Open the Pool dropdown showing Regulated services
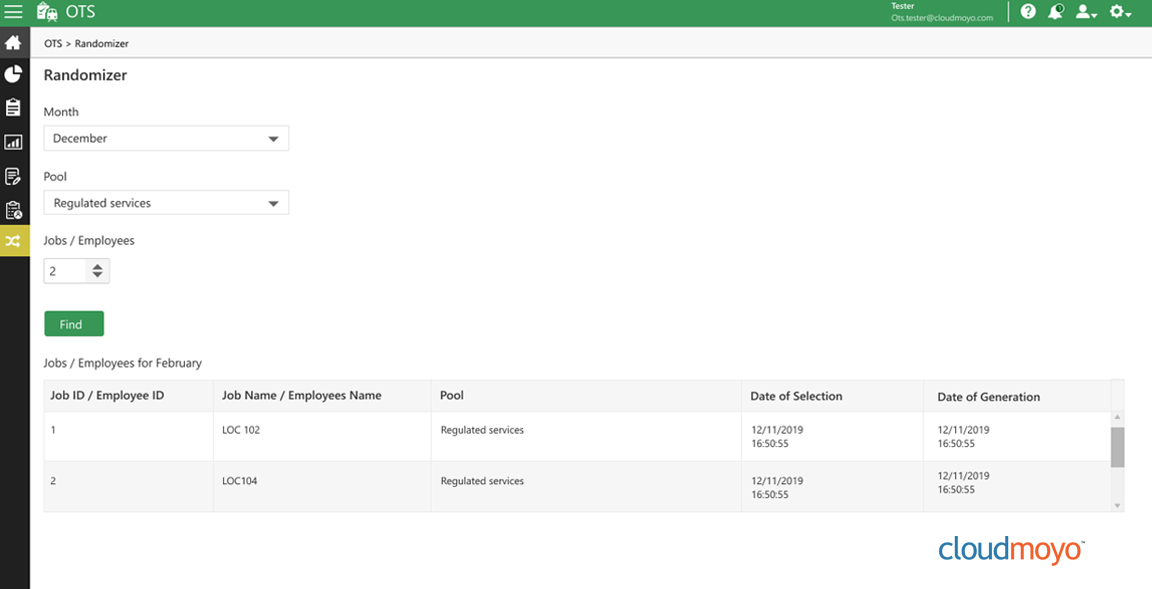Screen dimensions: 1152x589 (166, 203)
